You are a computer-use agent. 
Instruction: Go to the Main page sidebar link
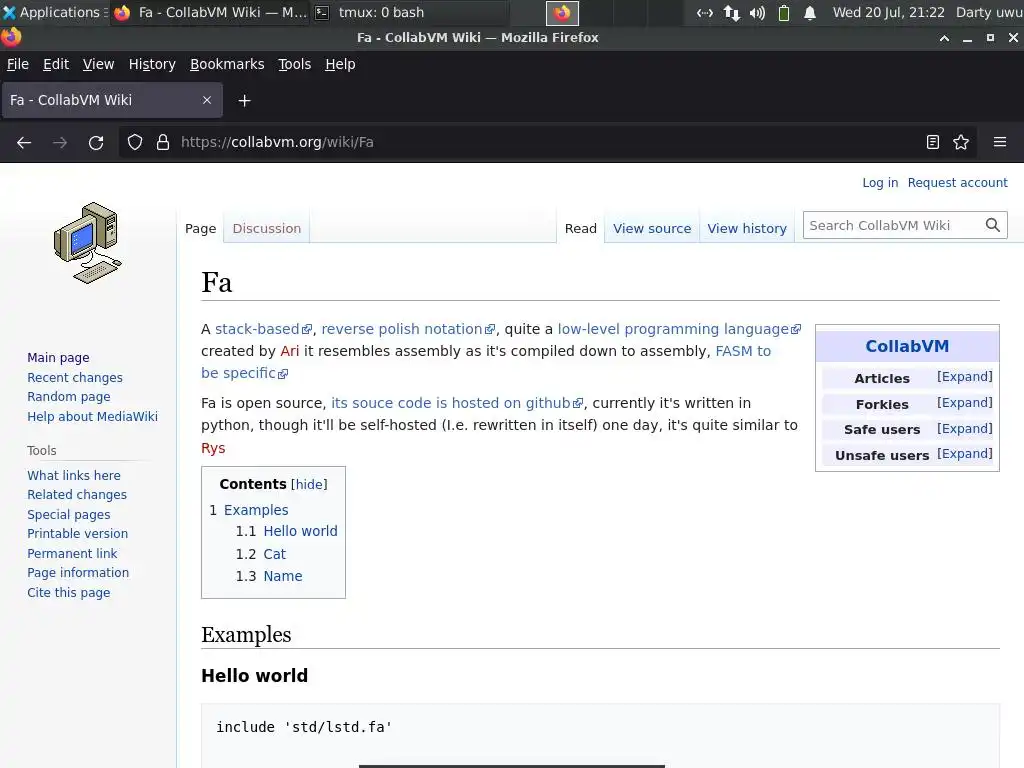coord(58,357)
